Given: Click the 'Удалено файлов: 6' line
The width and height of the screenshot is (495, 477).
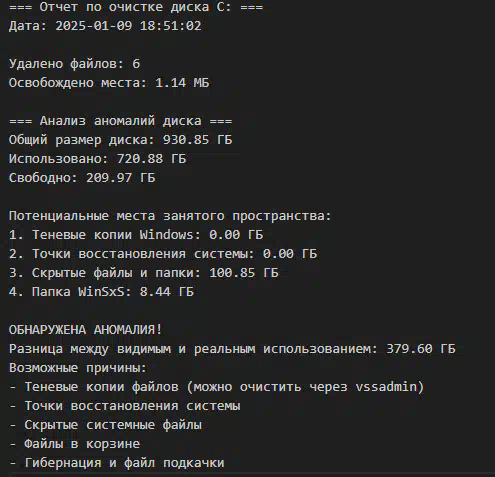Looking at the screenshot, I should 74,64.
